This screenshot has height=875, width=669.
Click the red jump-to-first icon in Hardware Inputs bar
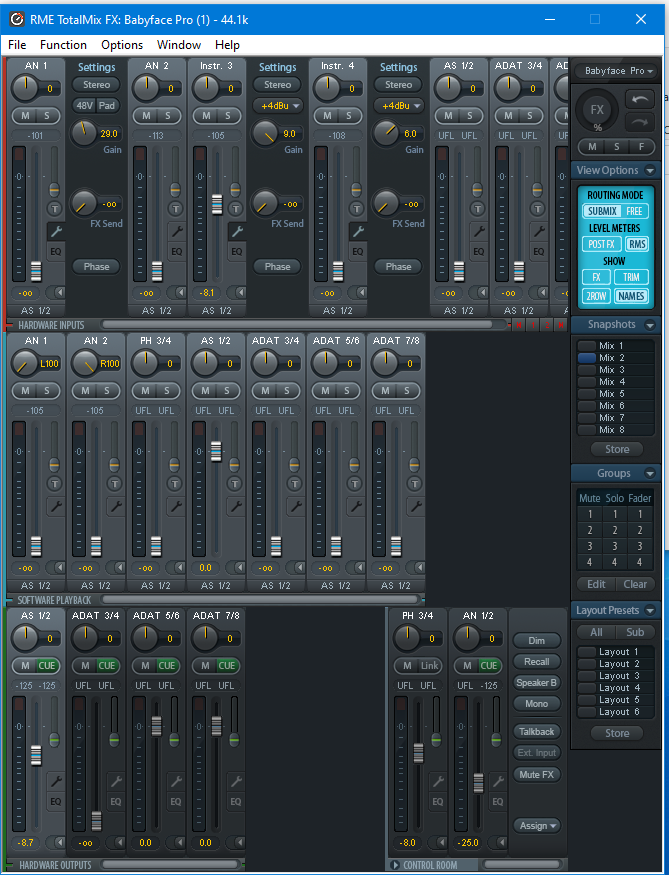(519, 325)
